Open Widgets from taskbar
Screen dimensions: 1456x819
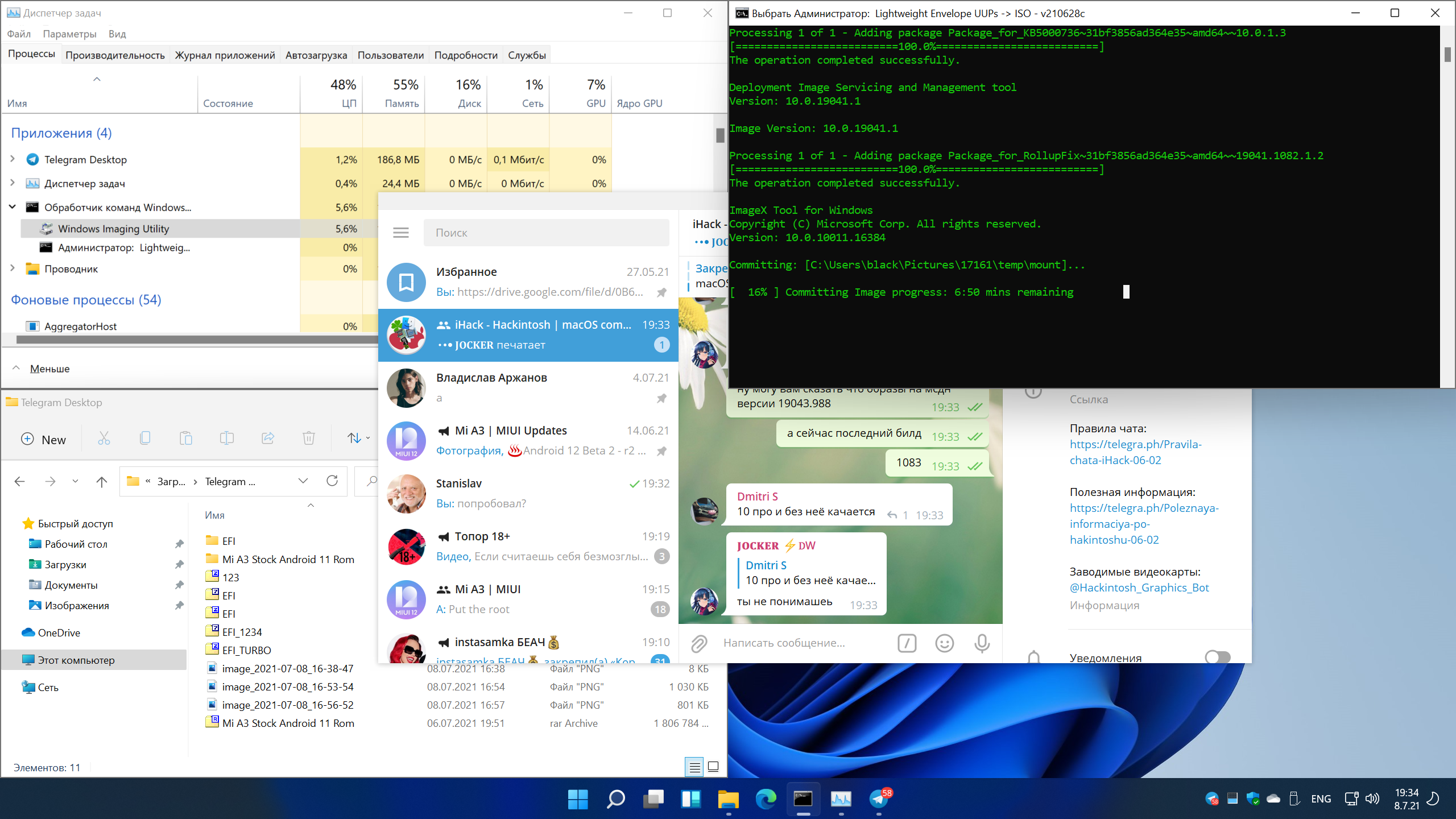690,799
